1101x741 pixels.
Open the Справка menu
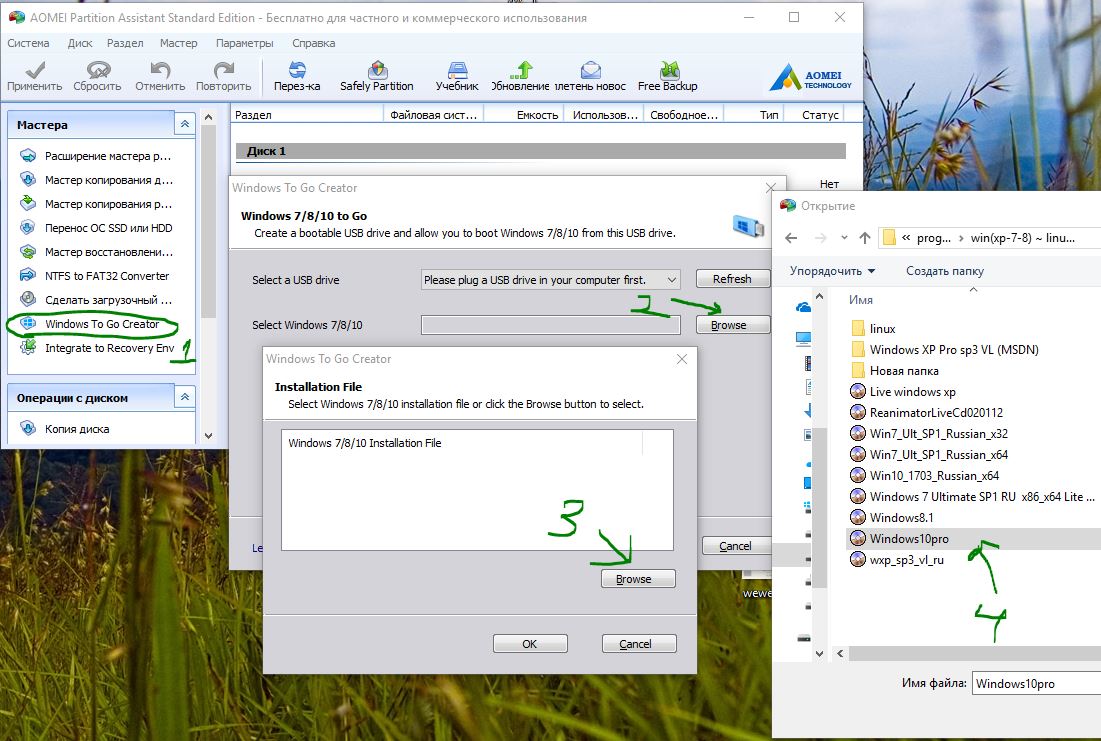click(313, 43)
